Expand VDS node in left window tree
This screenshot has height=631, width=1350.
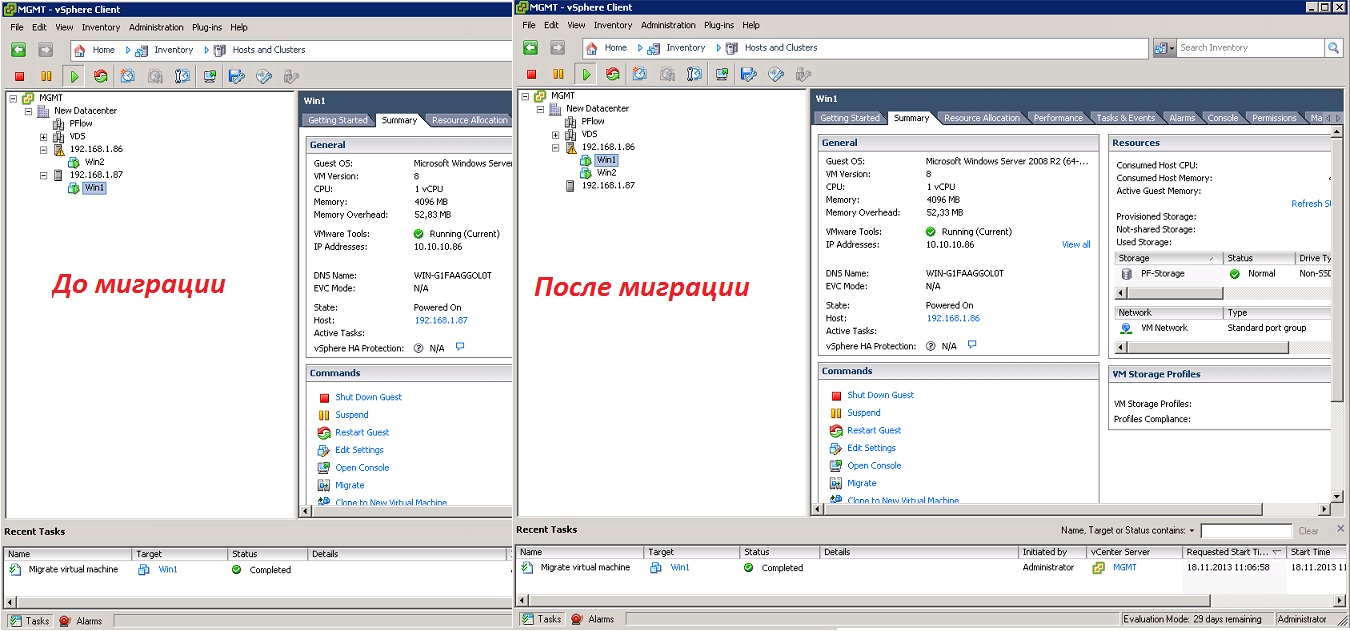pyautogui.click(x=44, y=137)
